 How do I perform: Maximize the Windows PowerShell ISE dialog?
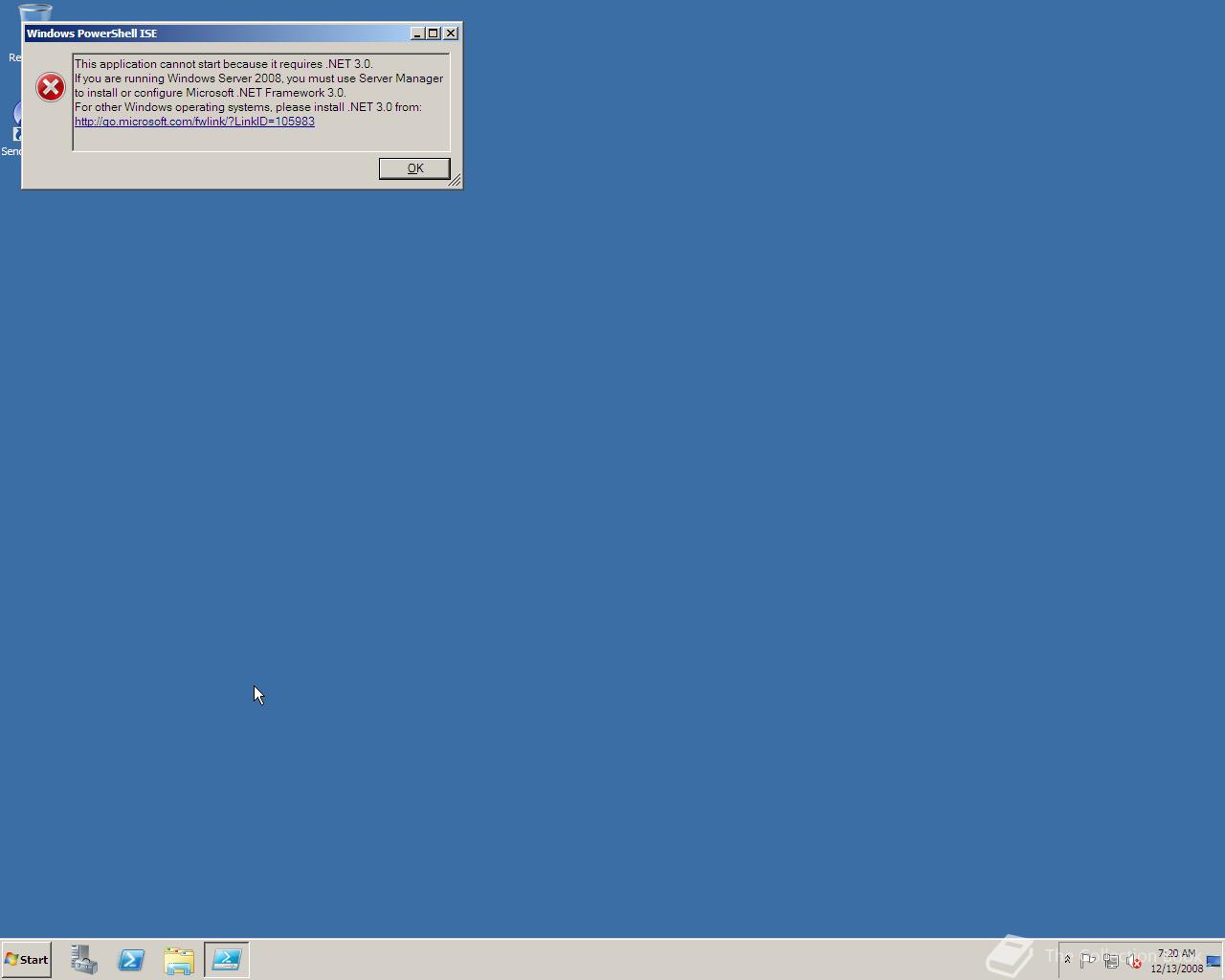[x=433, y=33]
